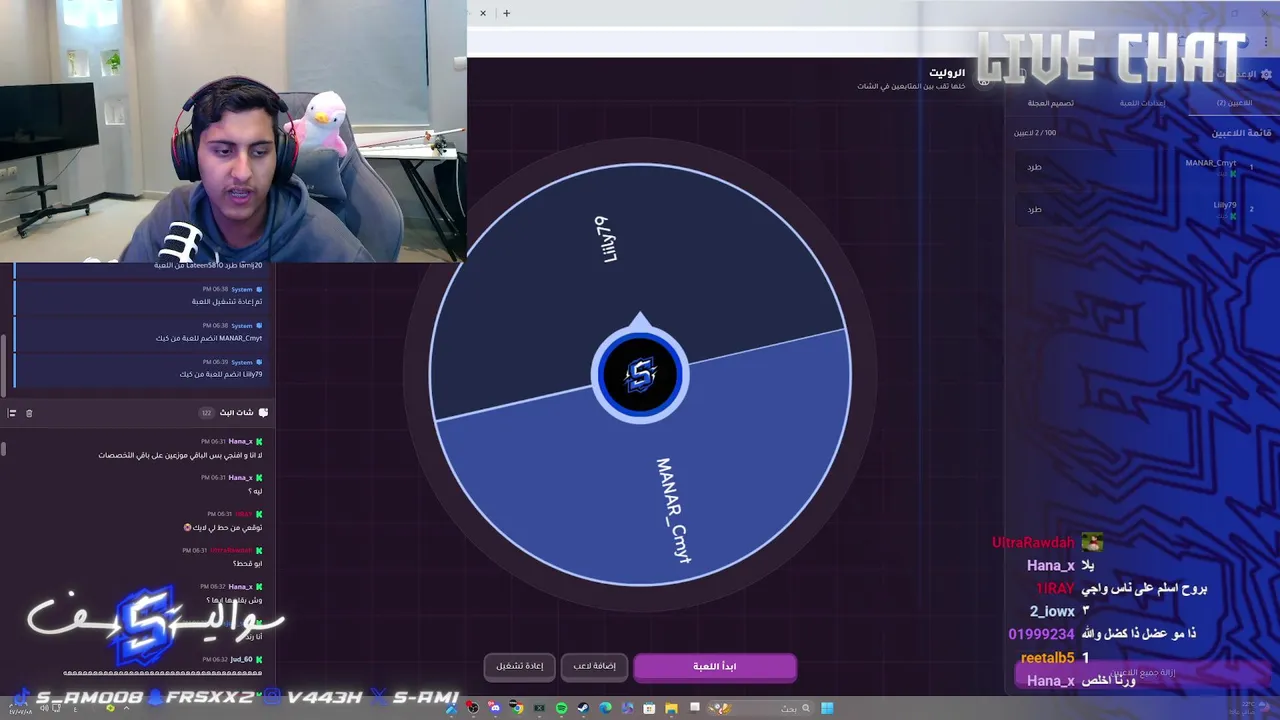Click the 2_iowx name in live chat overlay
The image size is (1280, 720).
click(x=1052, y=611)
